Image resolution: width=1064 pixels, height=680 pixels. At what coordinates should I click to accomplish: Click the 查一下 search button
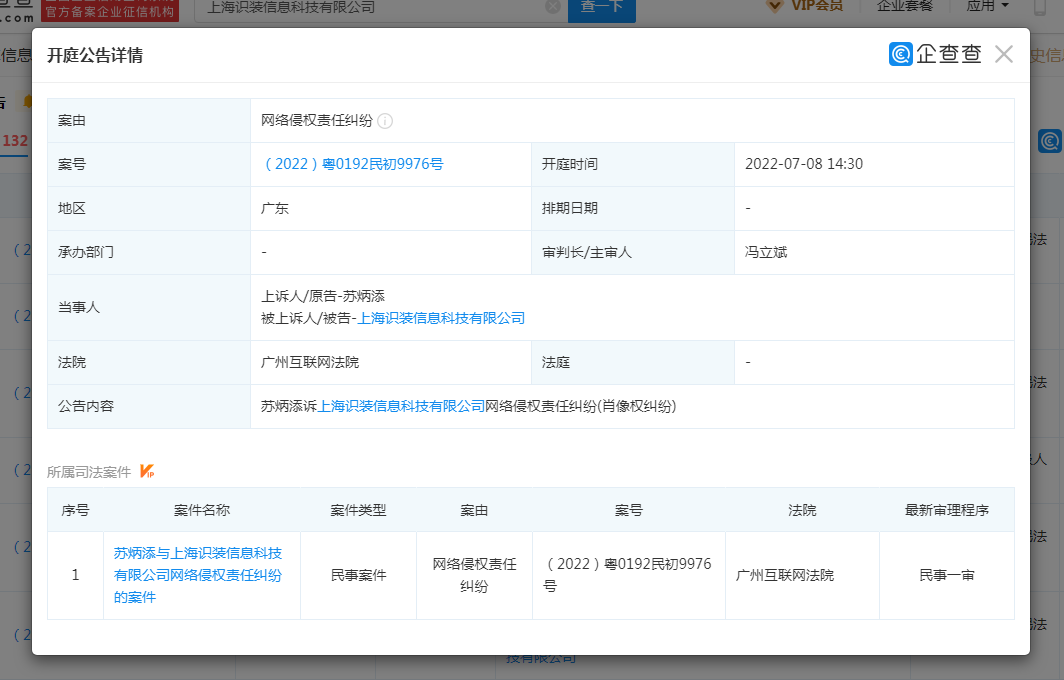click(601, 8)
